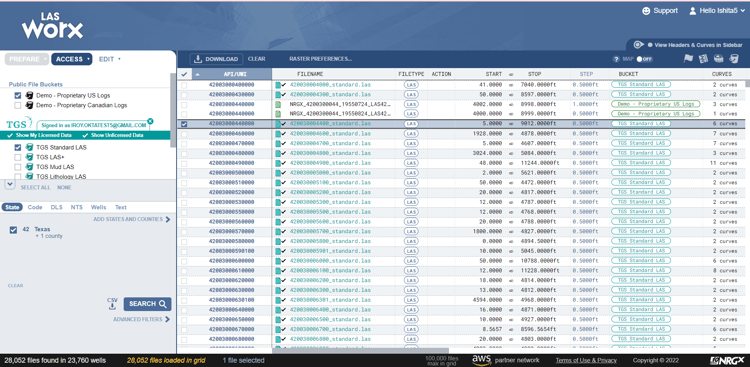This screenshot has width=750, height=367.
Task: Switch to the Wells tab
Action: (99, 207)
